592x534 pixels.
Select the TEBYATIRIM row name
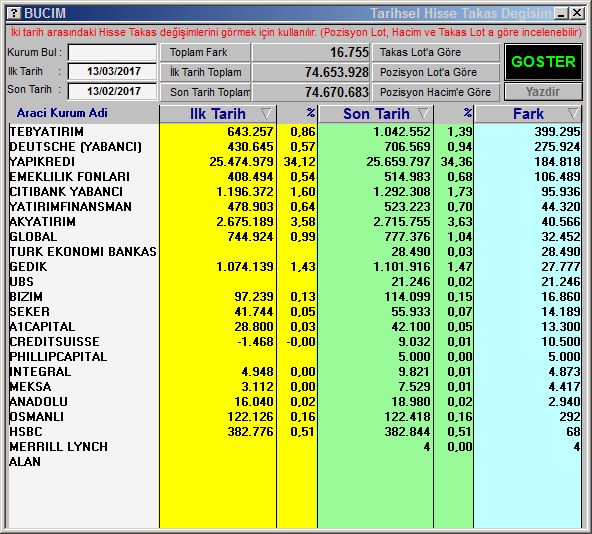pos(47,132)
